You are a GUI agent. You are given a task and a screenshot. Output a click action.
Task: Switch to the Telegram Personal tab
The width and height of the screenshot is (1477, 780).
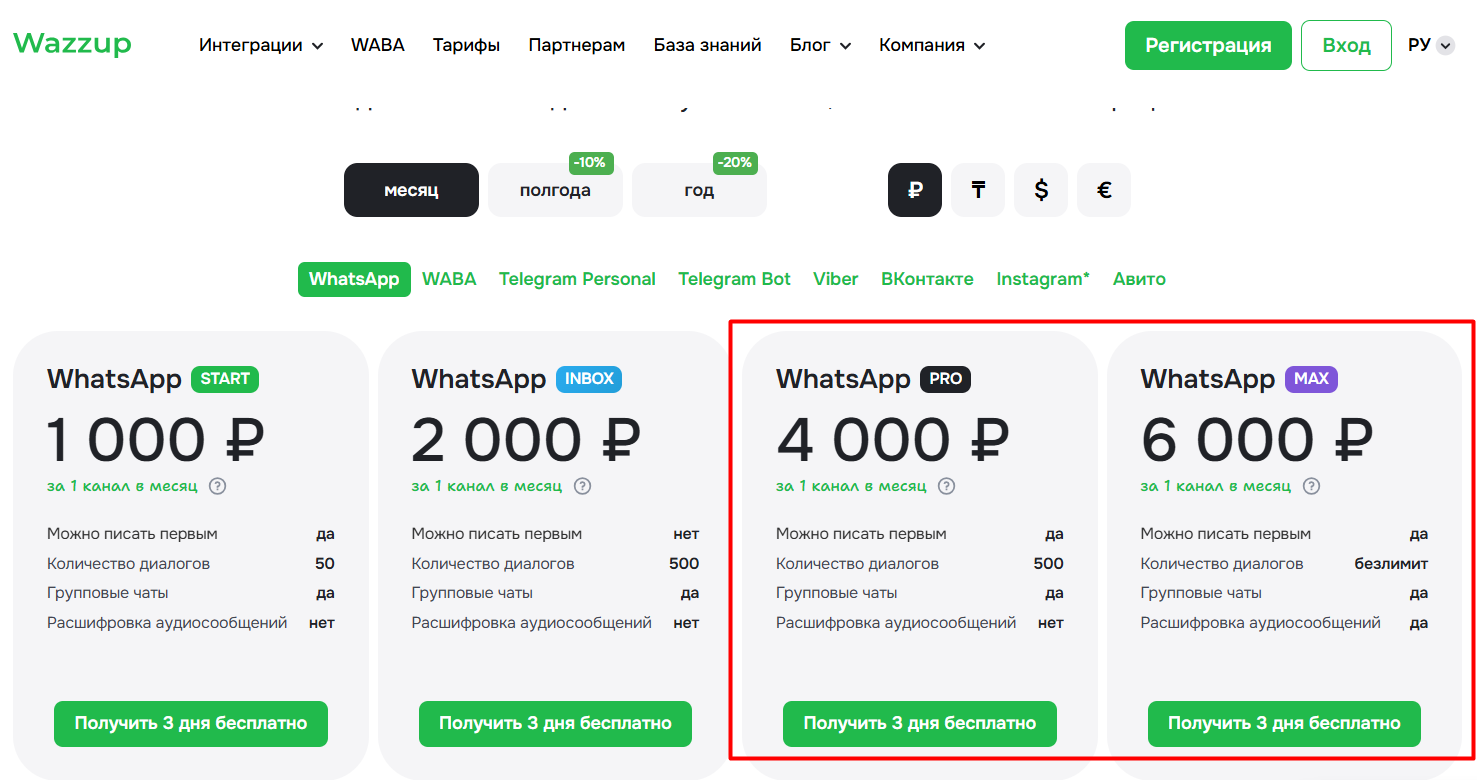[577, 279]
